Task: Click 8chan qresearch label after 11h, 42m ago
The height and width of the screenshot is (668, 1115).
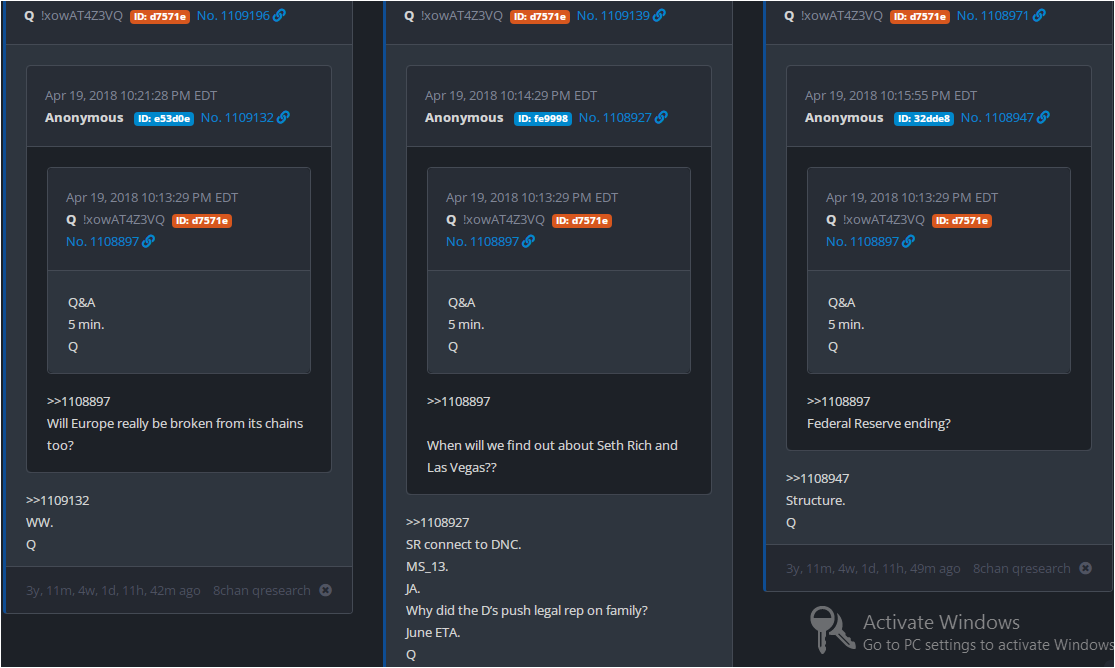Action: [262, 590]
